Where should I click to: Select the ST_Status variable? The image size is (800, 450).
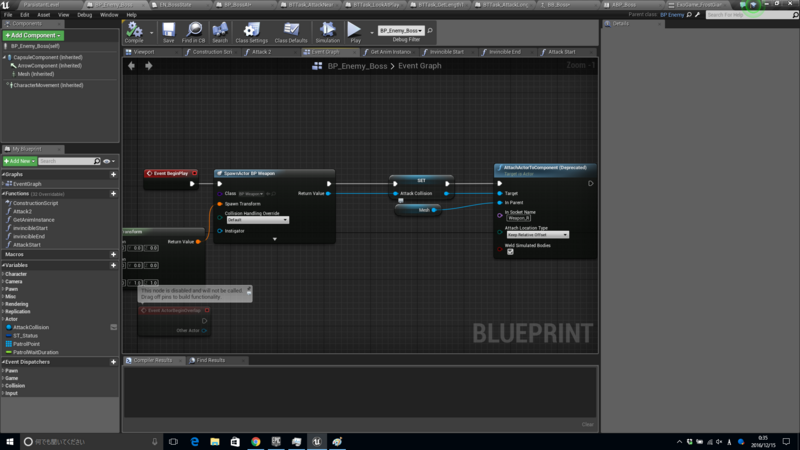pyautogui.click(x=26, y=336)
